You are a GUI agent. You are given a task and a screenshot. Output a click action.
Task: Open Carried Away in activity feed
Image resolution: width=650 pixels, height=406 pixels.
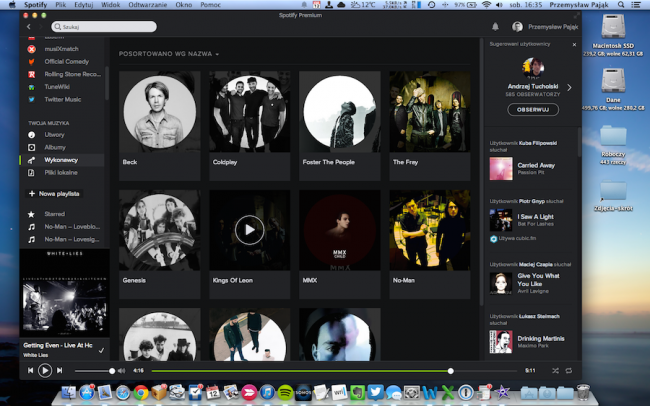pos(536,165)
